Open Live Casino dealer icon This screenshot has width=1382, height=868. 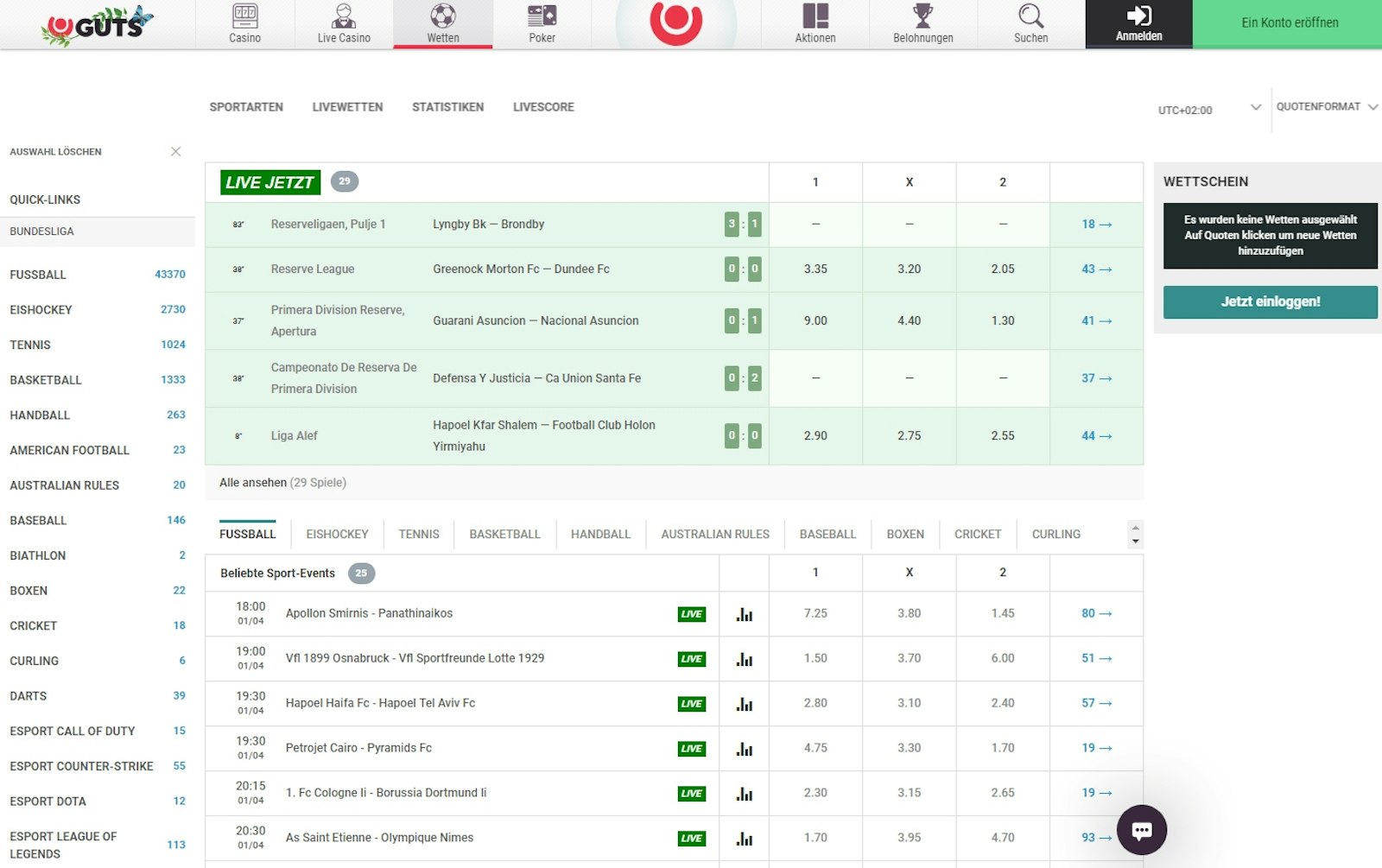click(x=344, y=16)
